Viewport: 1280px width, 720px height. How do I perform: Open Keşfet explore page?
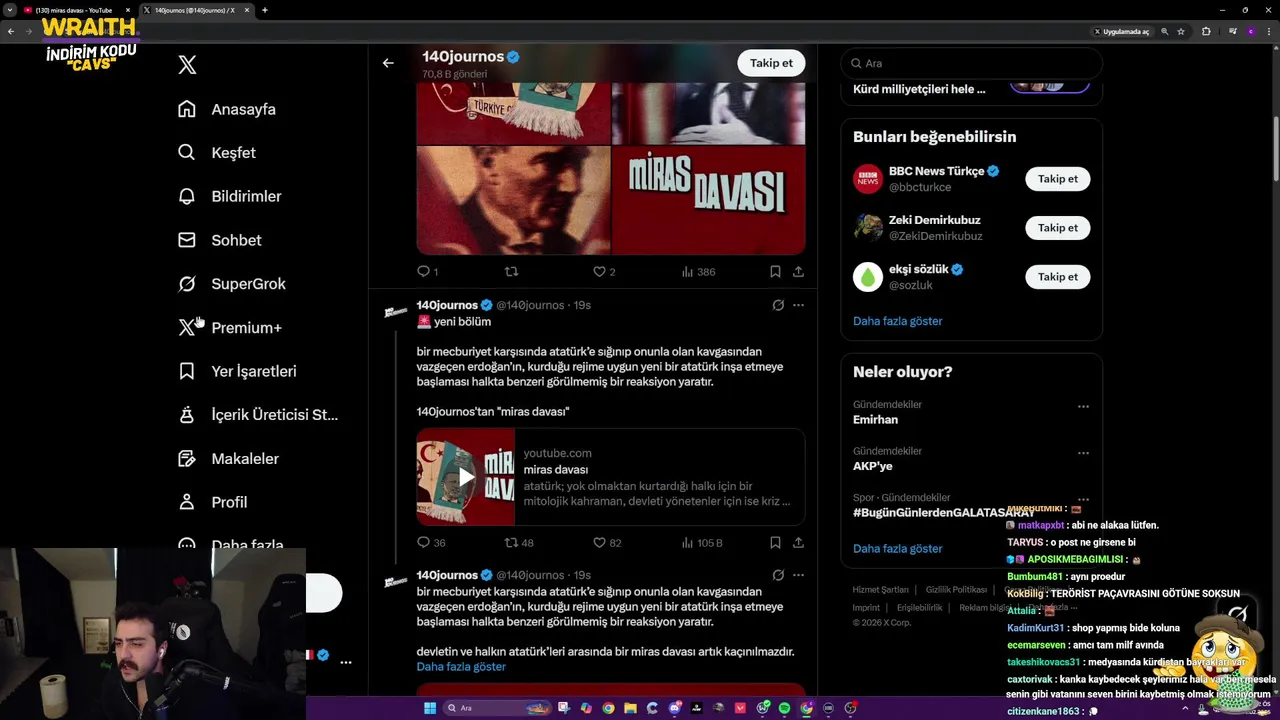tap(217, 153)
